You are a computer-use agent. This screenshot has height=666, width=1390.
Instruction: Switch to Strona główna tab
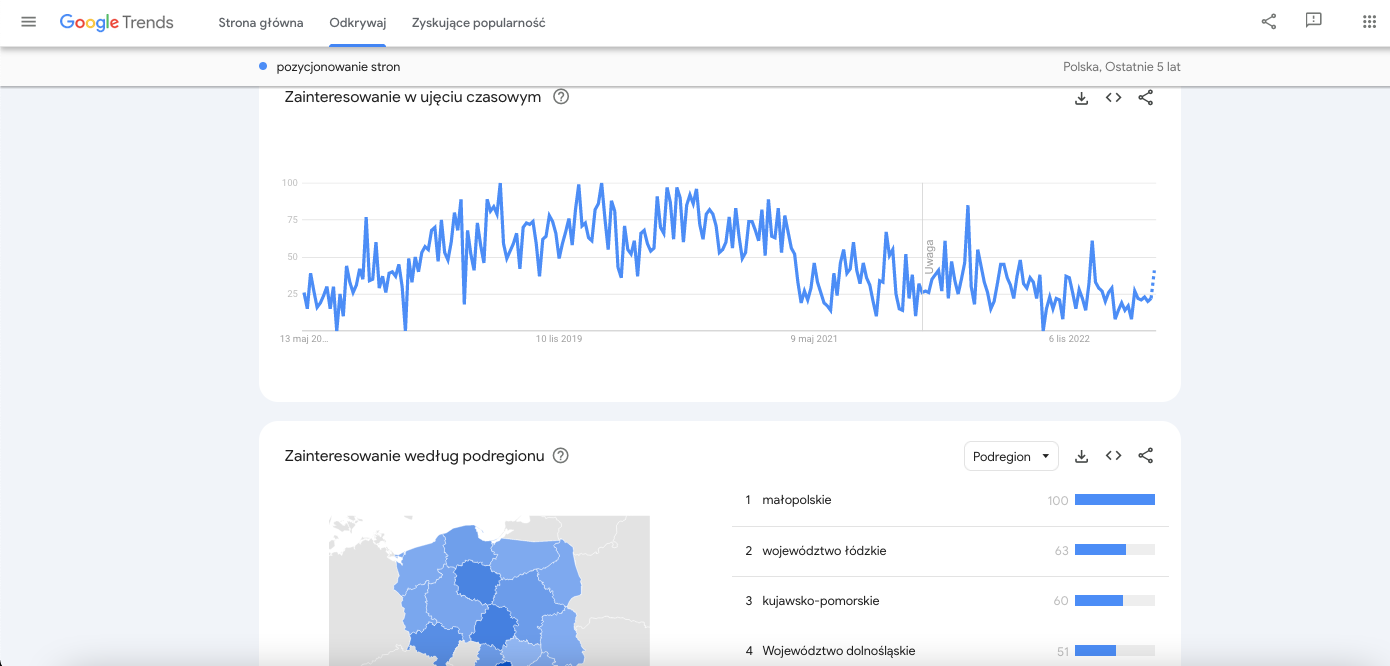pyautogui.click(x=260, y=23)
